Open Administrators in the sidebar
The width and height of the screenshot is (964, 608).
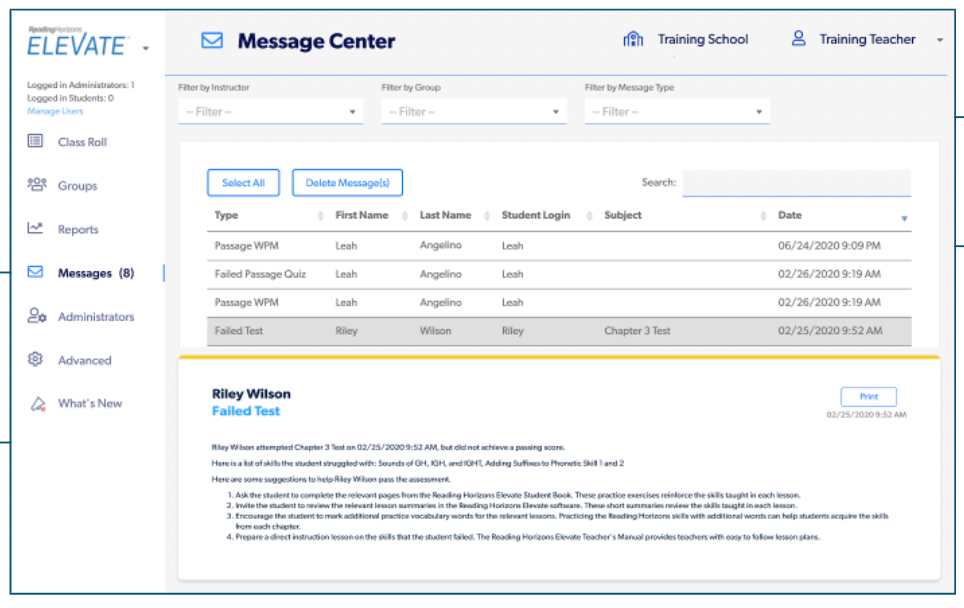point(96,317)
